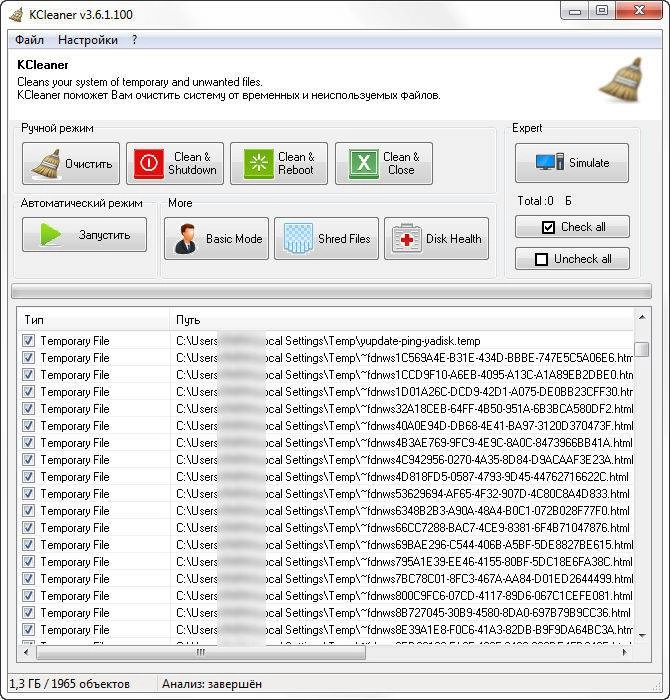Screen dimensions: 670x700
Task: Uncheck checkbox for ~fdnws4B3AE769 file row
Action: [28, 442]
